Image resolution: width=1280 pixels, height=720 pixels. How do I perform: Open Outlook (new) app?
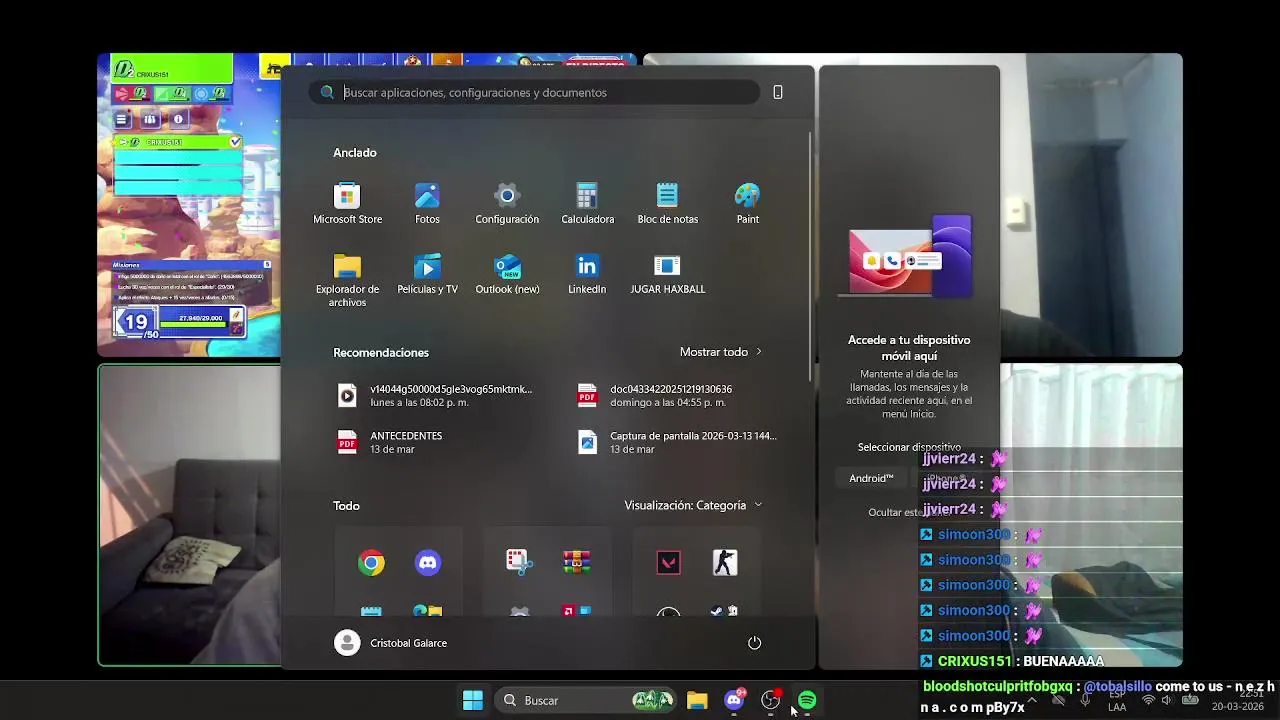tap(507, 274)
